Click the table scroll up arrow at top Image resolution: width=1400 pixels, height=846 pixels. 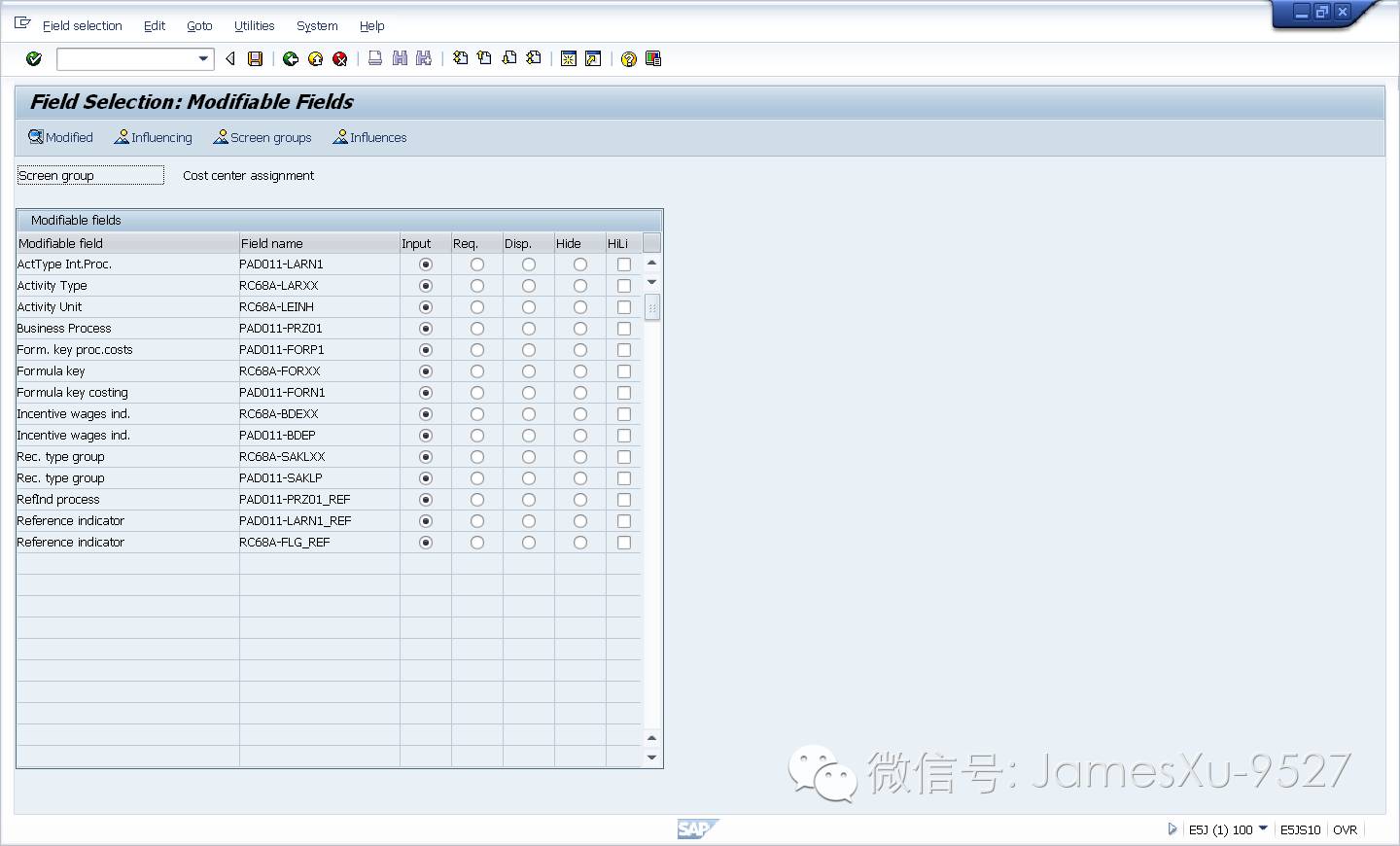coord(652,264)
